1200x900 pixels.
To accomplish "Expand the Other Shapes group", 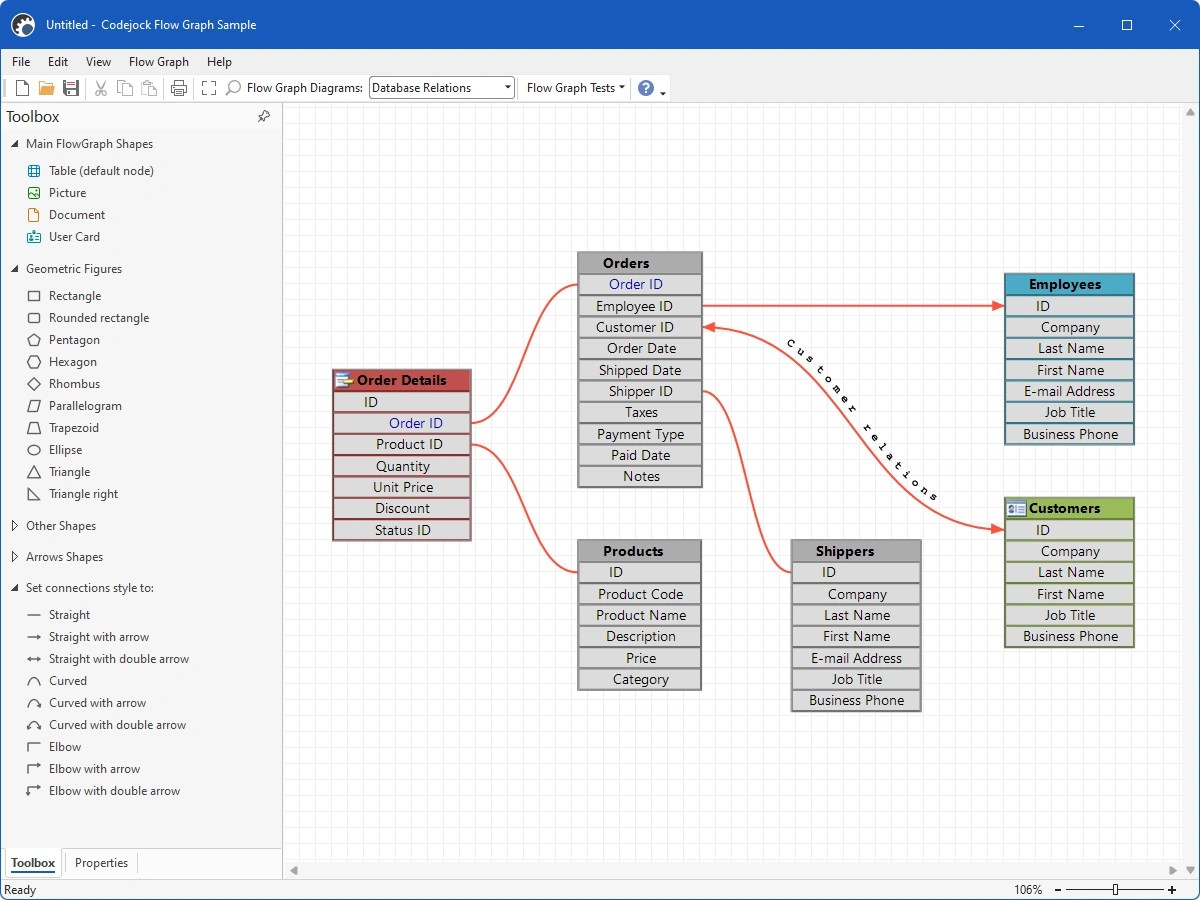I will tap(15, 526).
